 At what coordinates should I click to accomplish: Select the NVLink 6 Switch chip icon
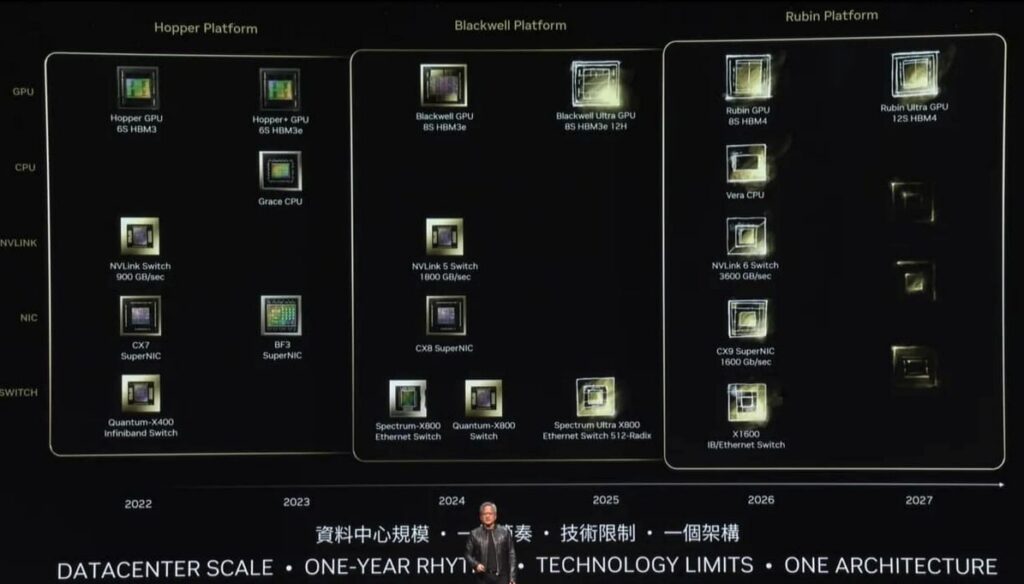746,237
